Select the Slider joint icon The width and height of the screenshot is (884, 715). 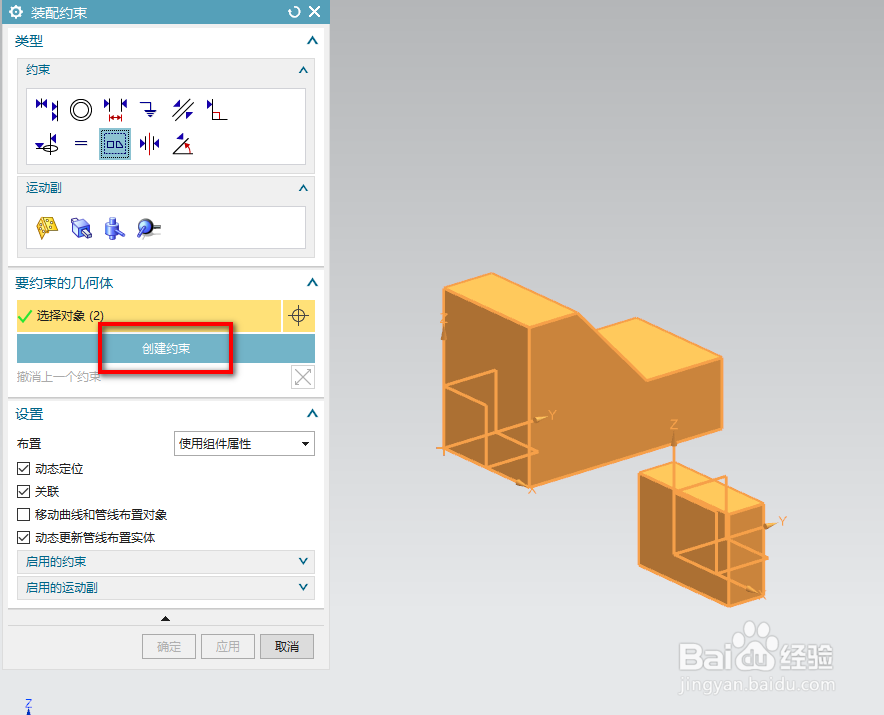click(x=81, y=228)
